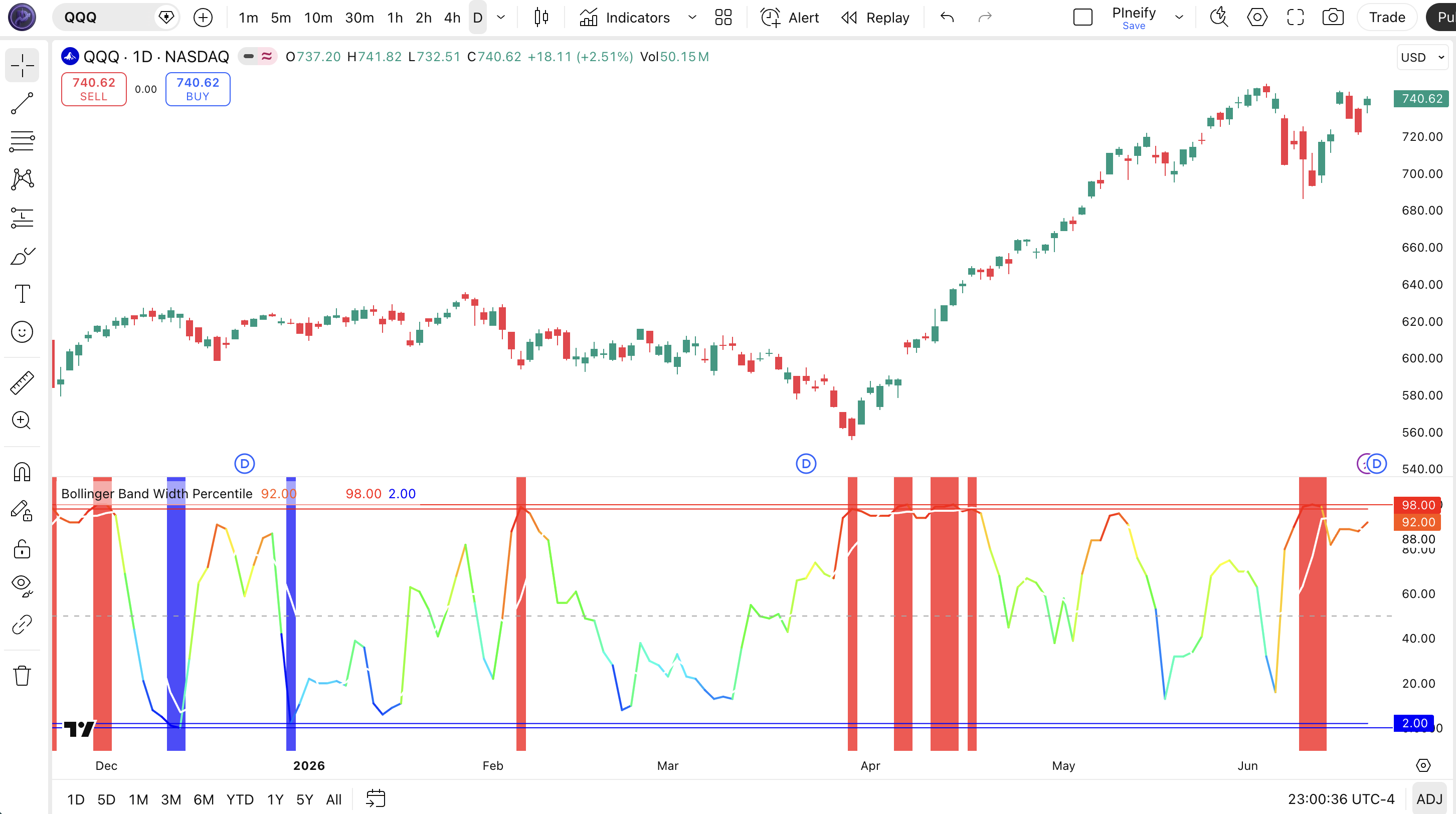Open timezone menu at 23:00:36 UTC-4
This screenshot has width=1456, height=814.
pyautogui.click(x=1341, y=799)
